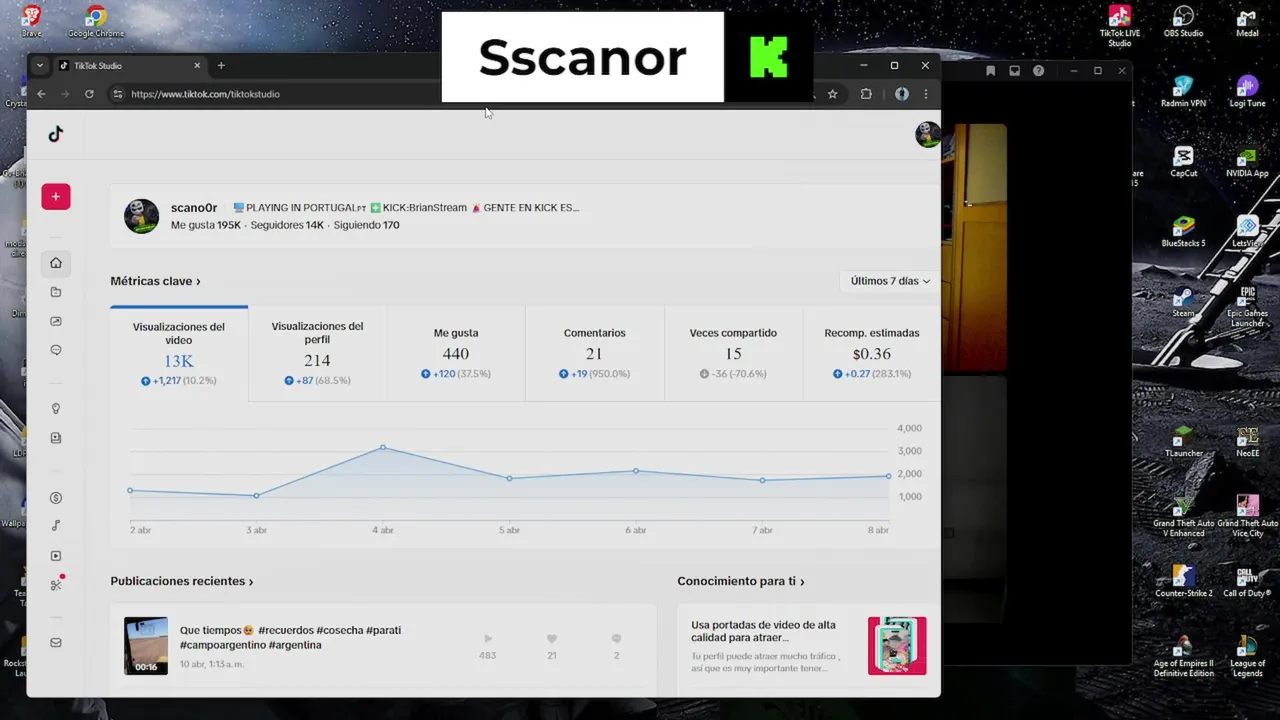Screen dimensions: 1280x720
Task: Click the bookmark icon in the background window
Action: click(991, 71)
